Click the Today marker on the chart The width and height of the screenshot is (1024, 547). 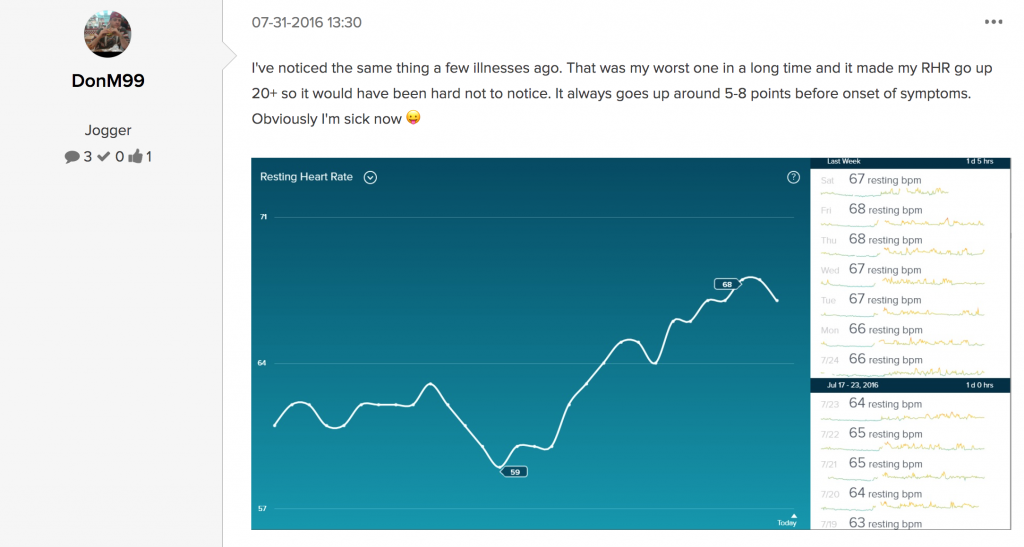tap(788, 520)
